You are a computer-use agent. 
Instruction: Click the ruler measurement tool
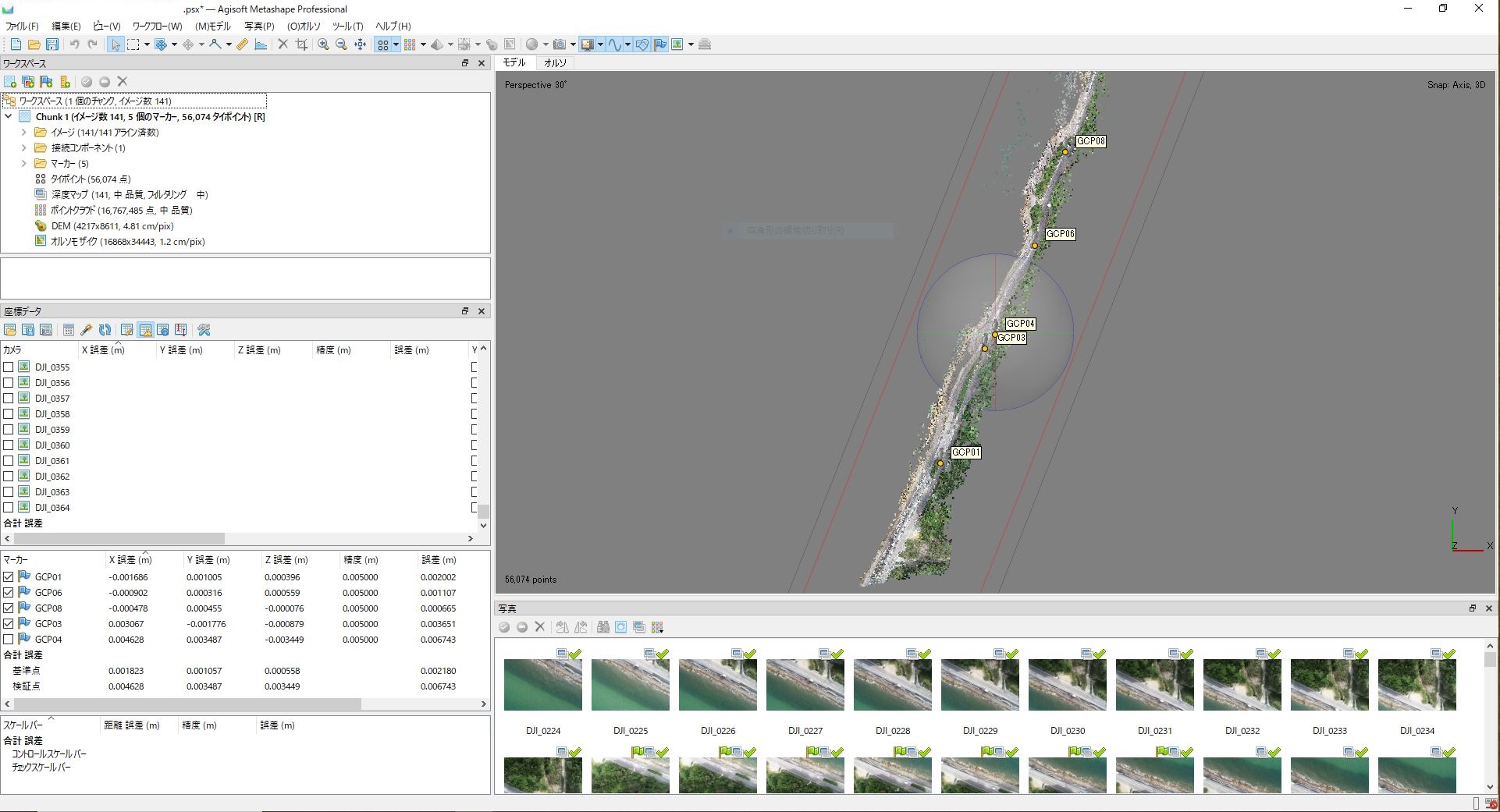click(x=243, y=44)
